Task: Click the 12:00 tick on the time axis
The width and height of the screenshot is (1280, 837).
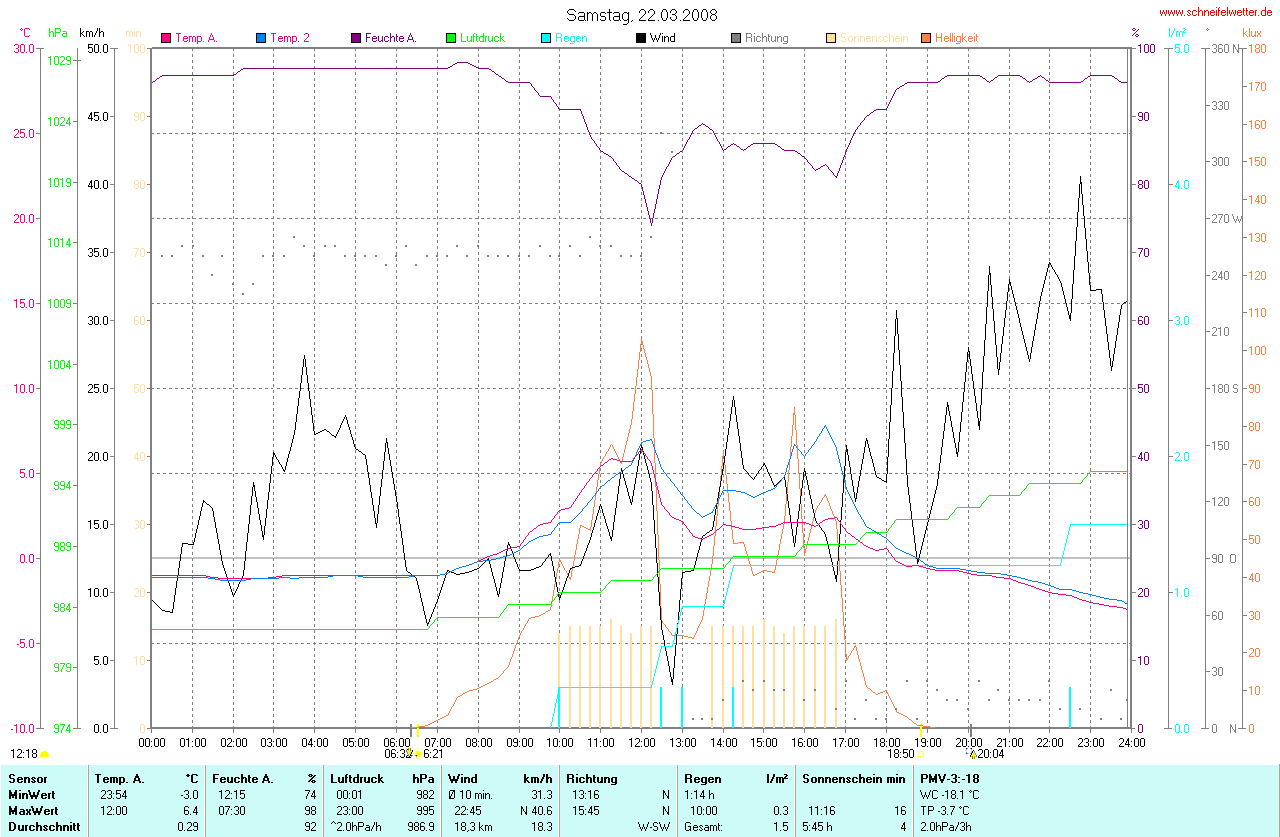Action: [x=641, y=742]
